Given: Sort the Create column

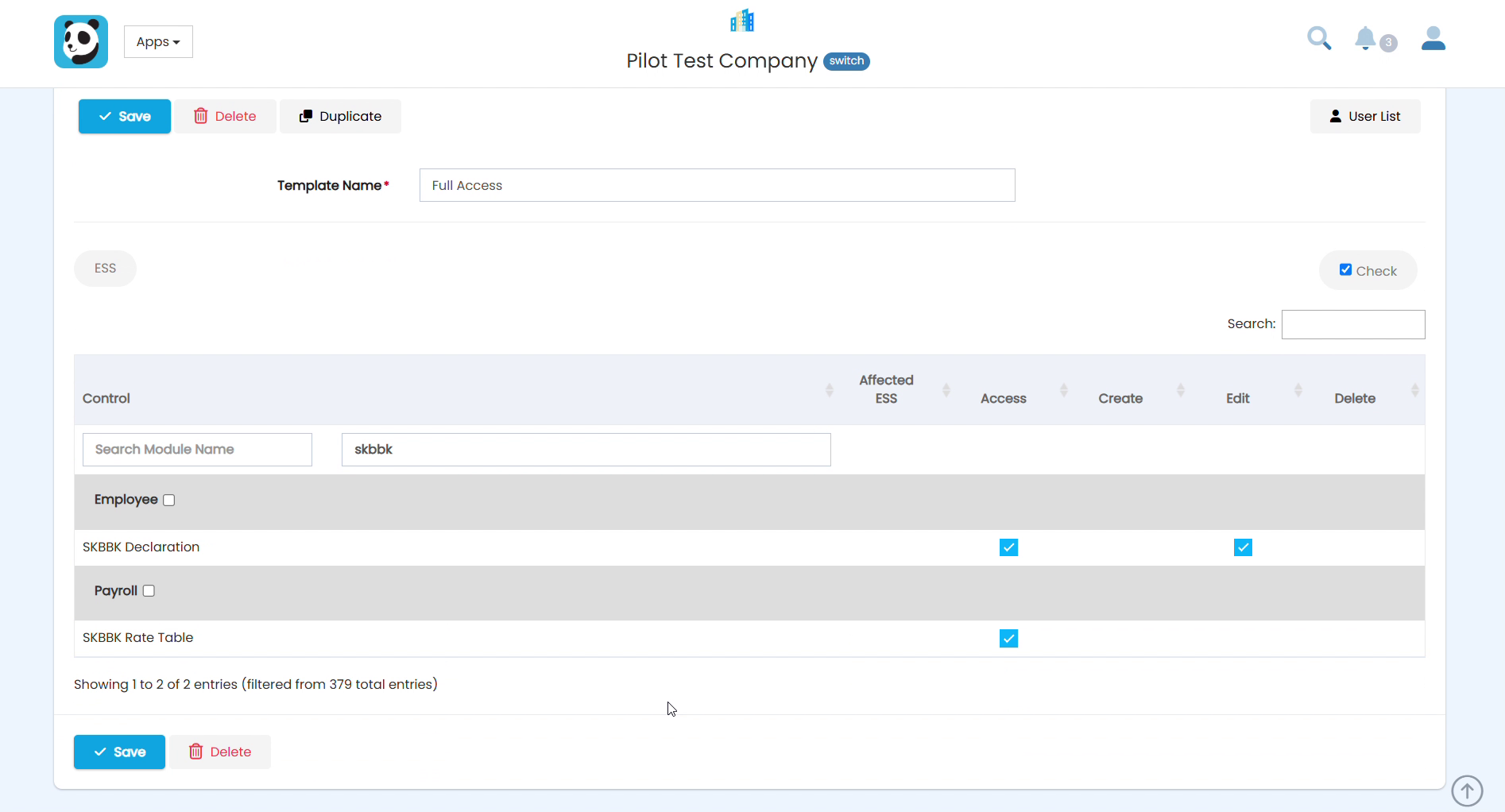Looking at the screenshot, I should point(1181,390).
